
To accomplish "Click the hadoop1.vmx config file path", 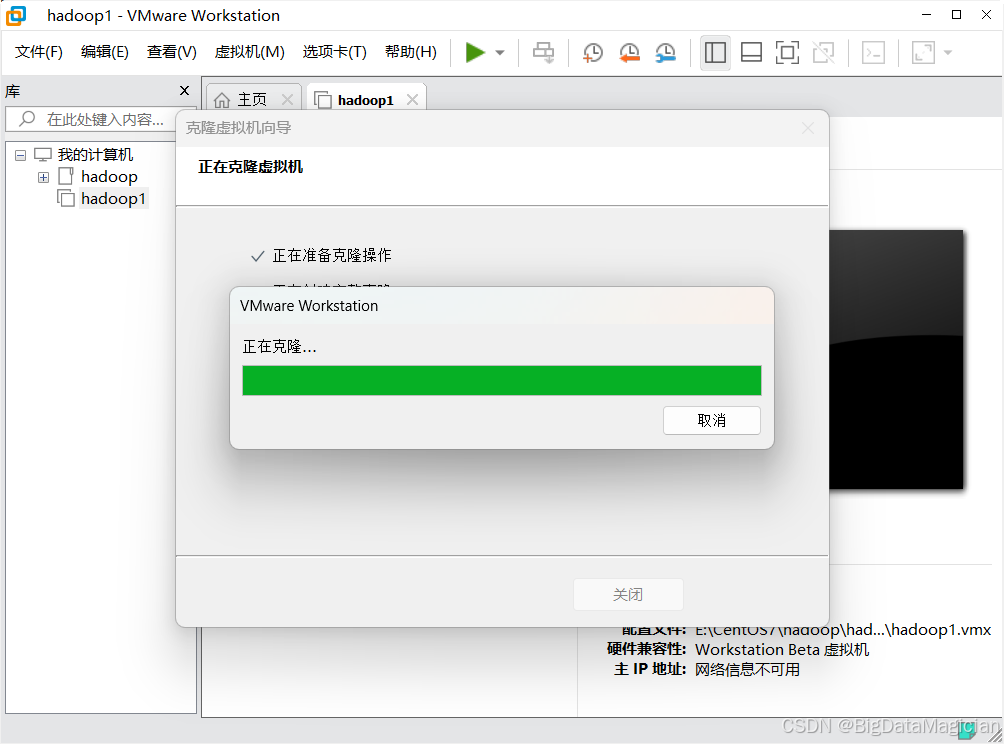I will coord(843,630).
